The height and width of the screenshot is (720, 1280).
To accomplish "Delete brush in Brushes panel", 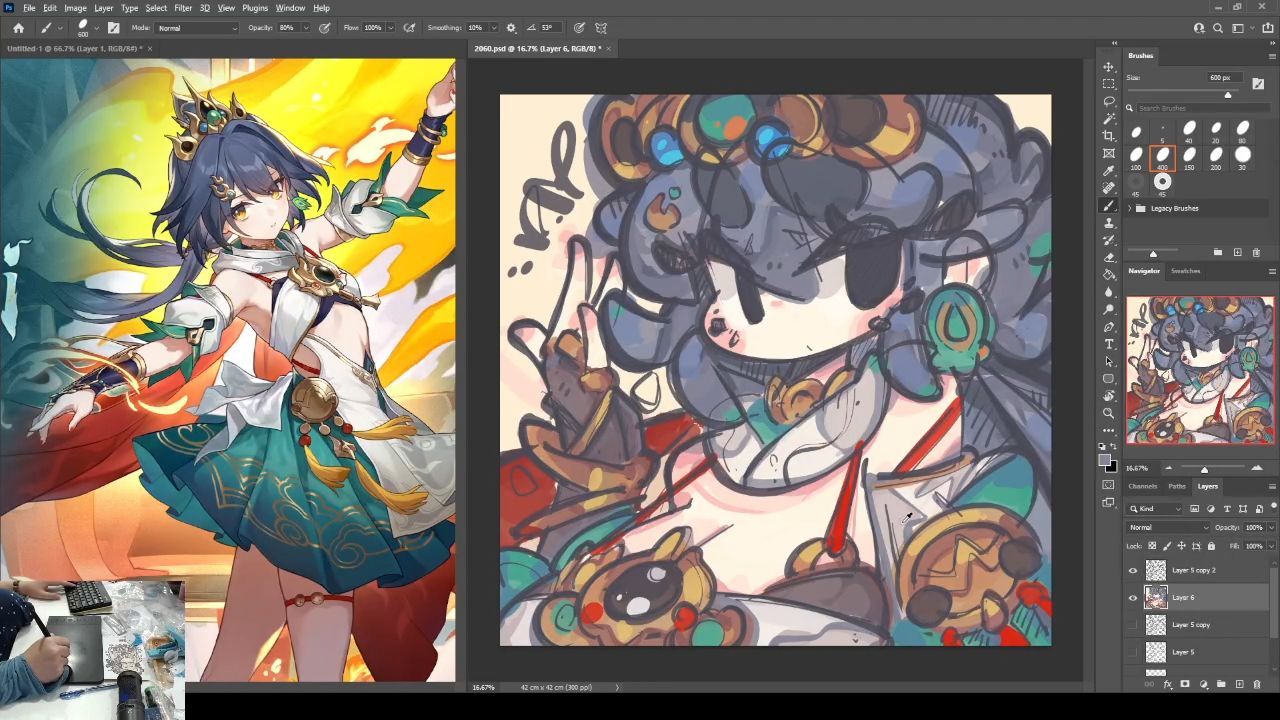I will coord(1256,252).
